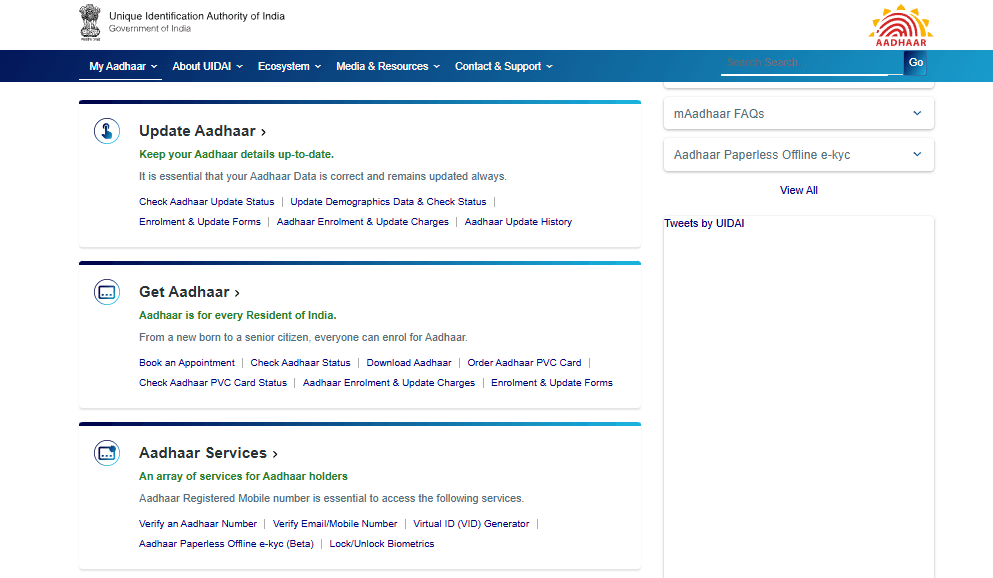Screen dimensions: 993x578
Task: Click the Government of India emblem logo
Action: 90,22
